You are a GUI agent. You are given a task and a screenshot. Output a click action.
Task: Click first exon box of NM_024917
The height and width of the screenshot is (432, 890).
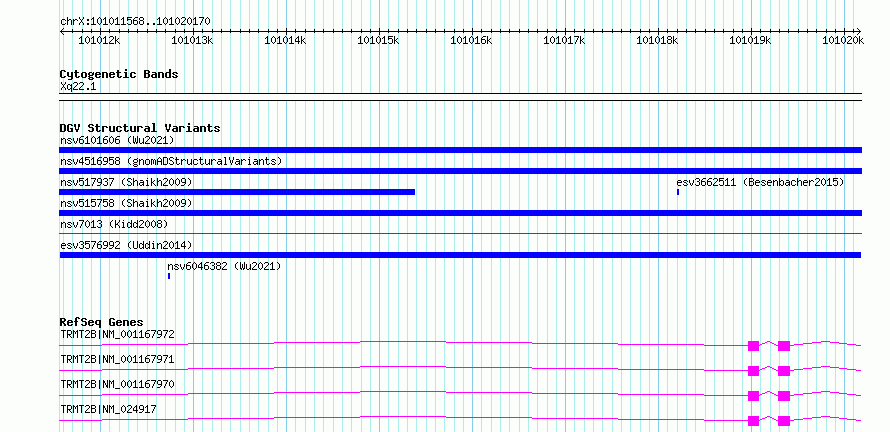[753, 421]
